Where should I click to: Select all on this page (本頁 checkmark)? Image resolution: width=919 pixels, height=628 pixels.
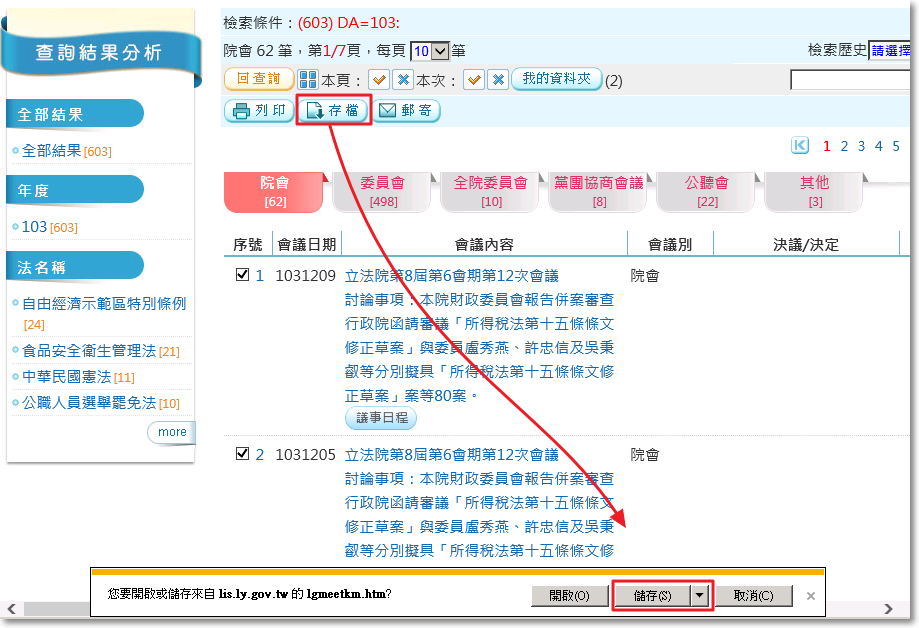(x=378, y=80)
